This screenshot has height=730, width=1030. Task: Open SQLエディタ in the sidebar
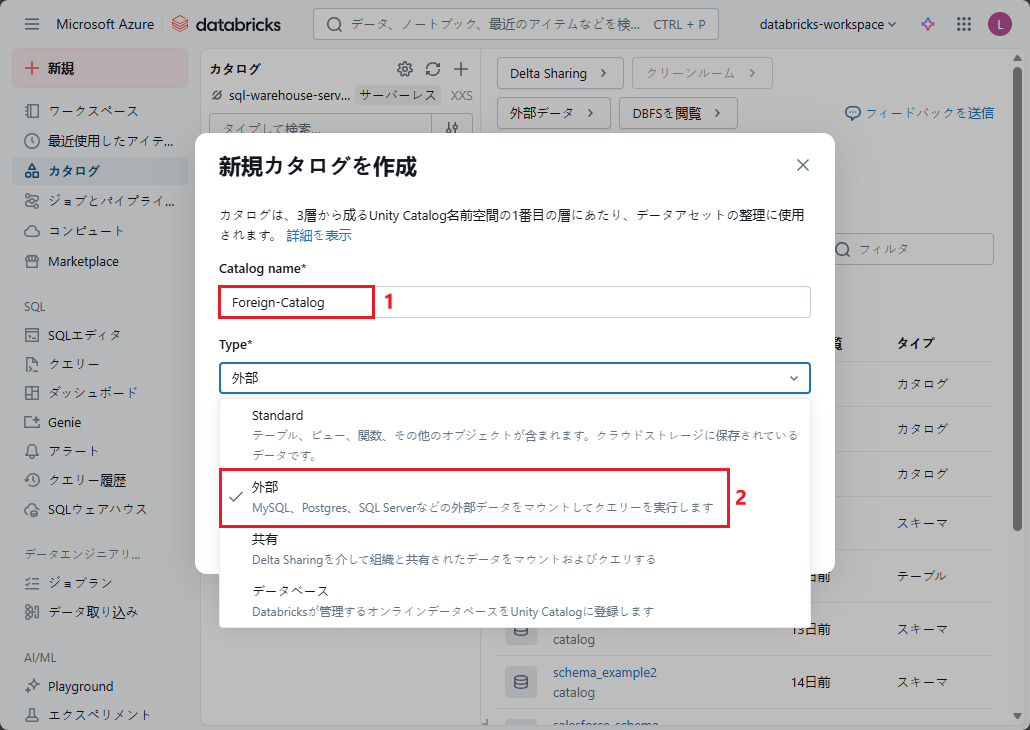pyautogui.click(x=85, y=335)
